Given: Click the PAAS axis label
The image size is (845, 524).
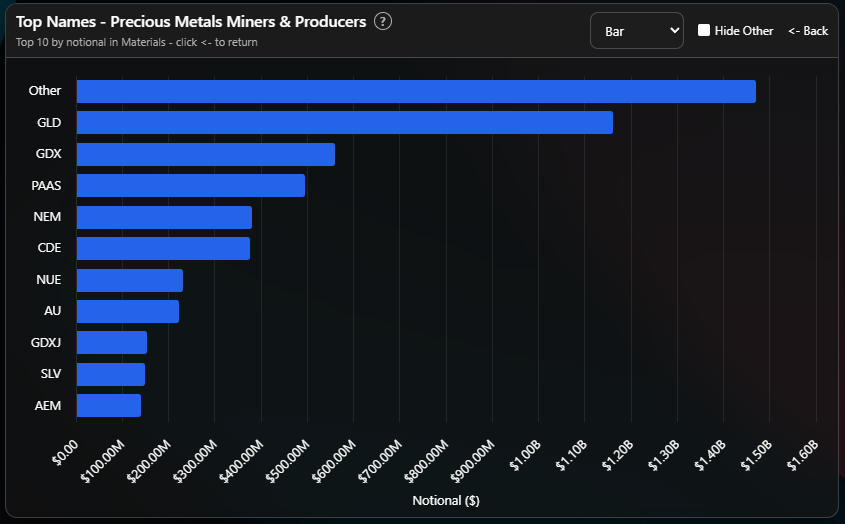Looking at the screenshot, I should point(46,185).
